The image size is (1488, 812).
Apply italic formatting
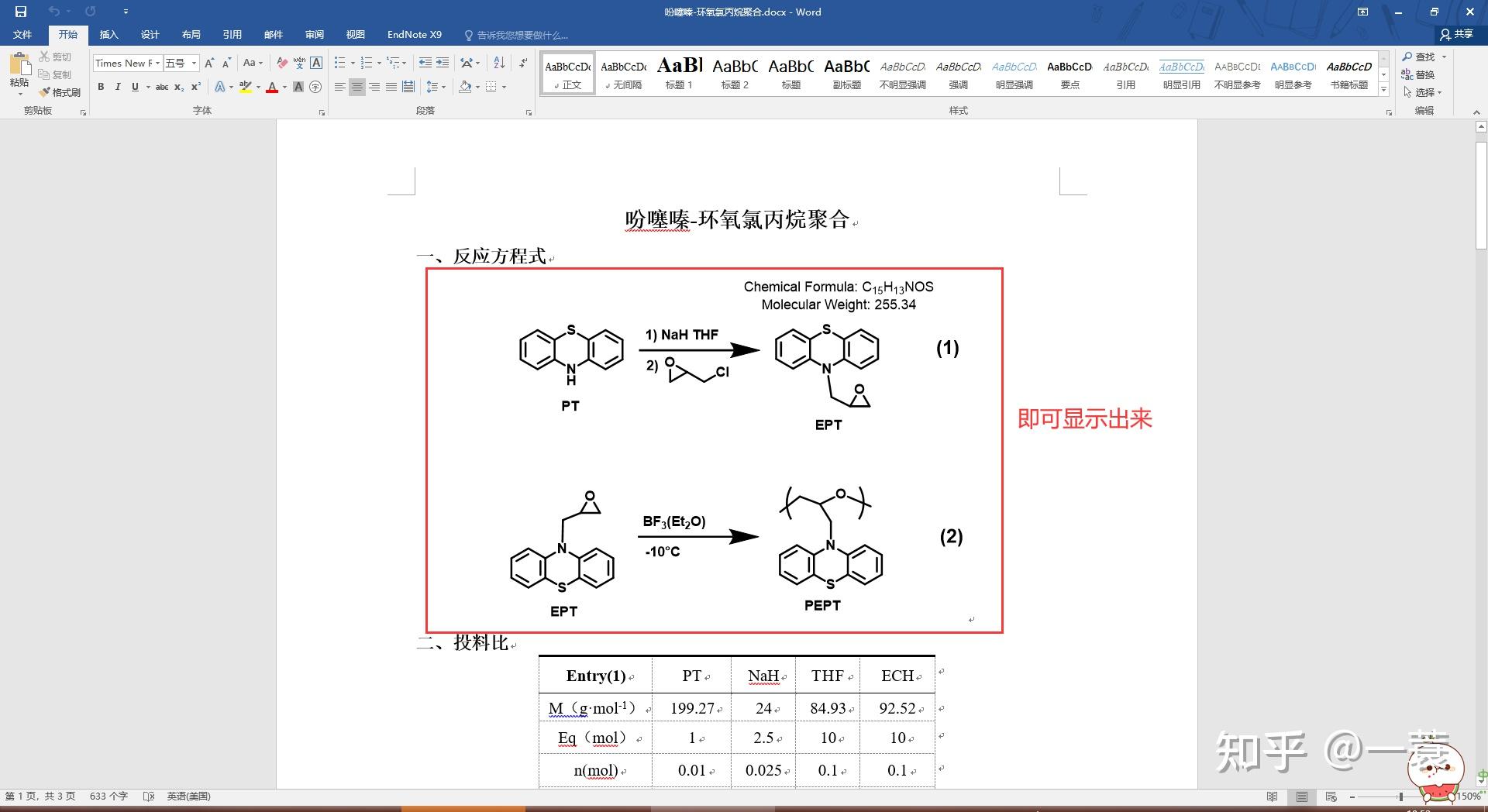pos(117,87)
